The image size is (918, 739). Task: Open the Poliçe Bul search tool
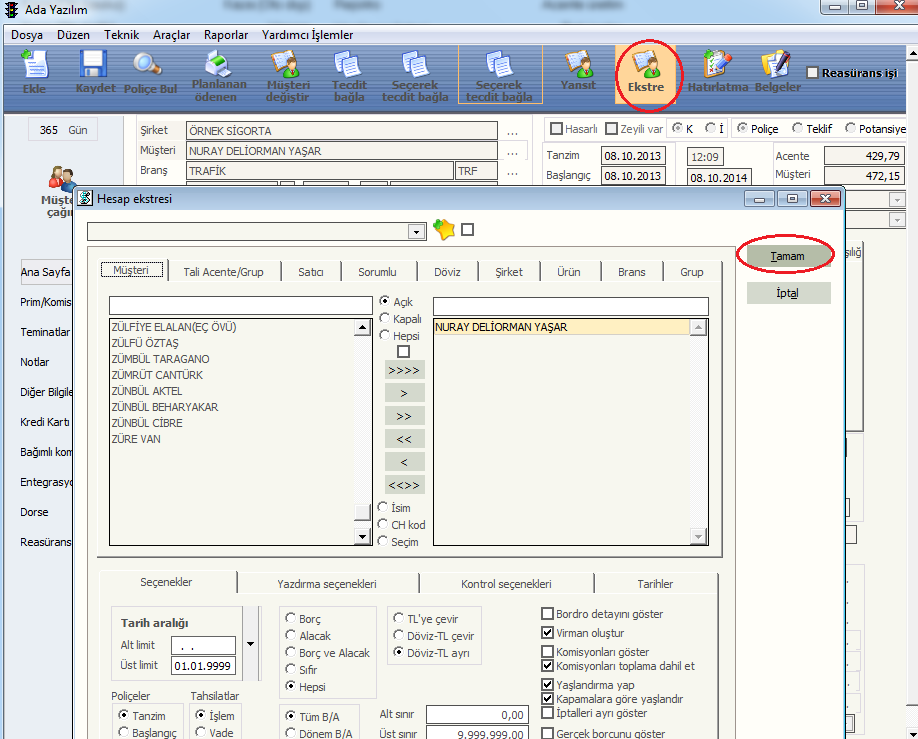(x=149, y=71)
